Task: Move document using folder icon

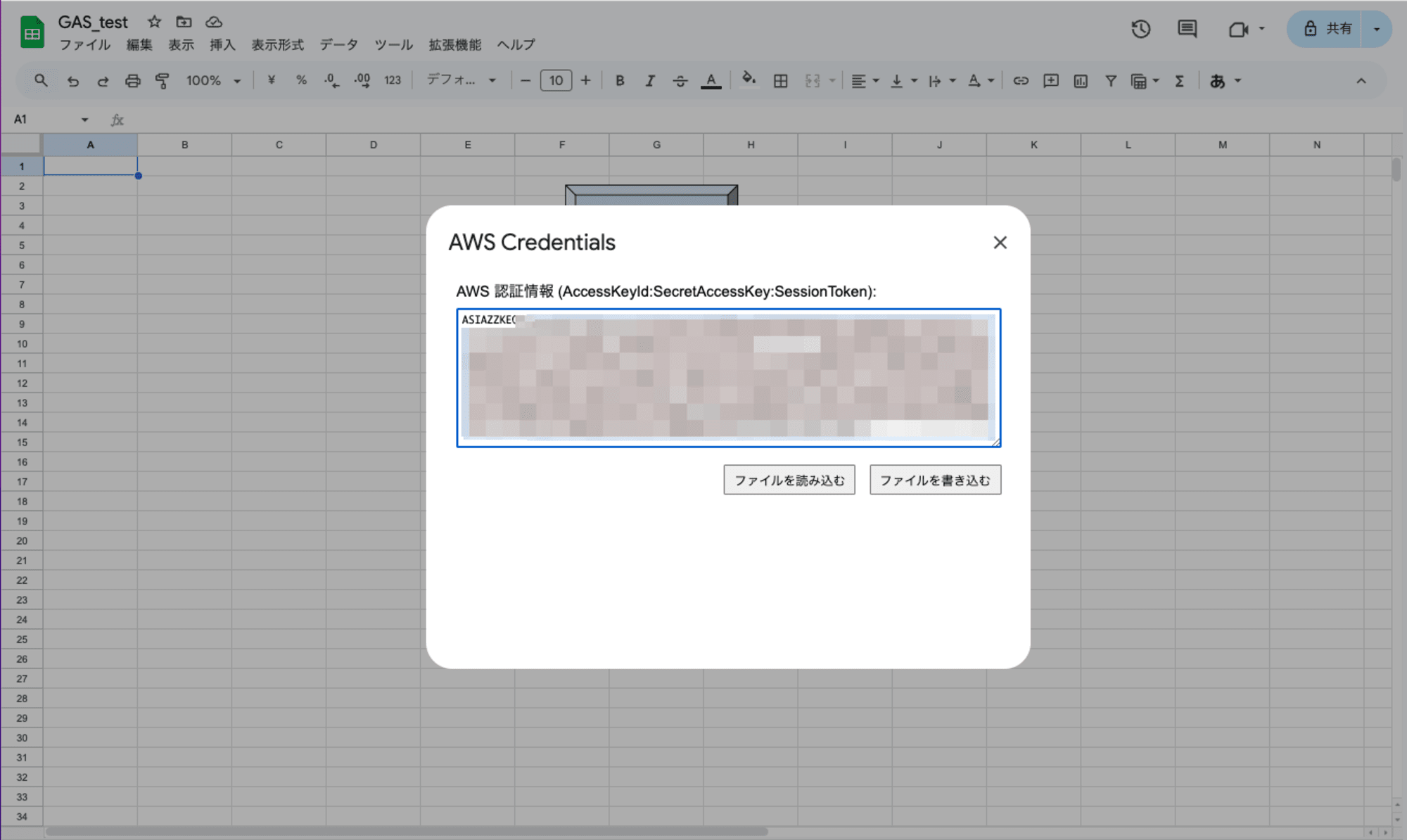Action: pyautogui.click(x=184, y=22)
